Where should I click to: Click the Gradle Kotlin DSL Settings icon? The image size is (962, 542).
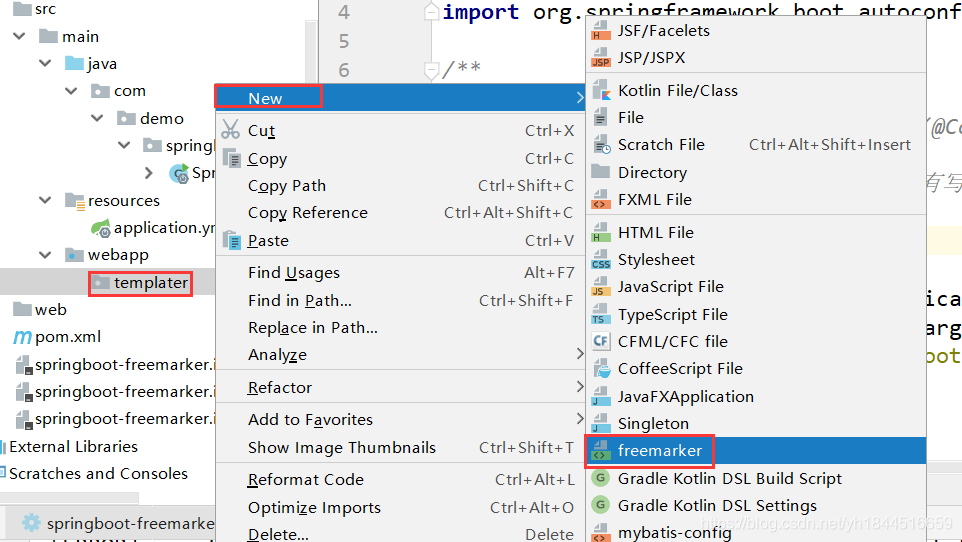point(601,505)
